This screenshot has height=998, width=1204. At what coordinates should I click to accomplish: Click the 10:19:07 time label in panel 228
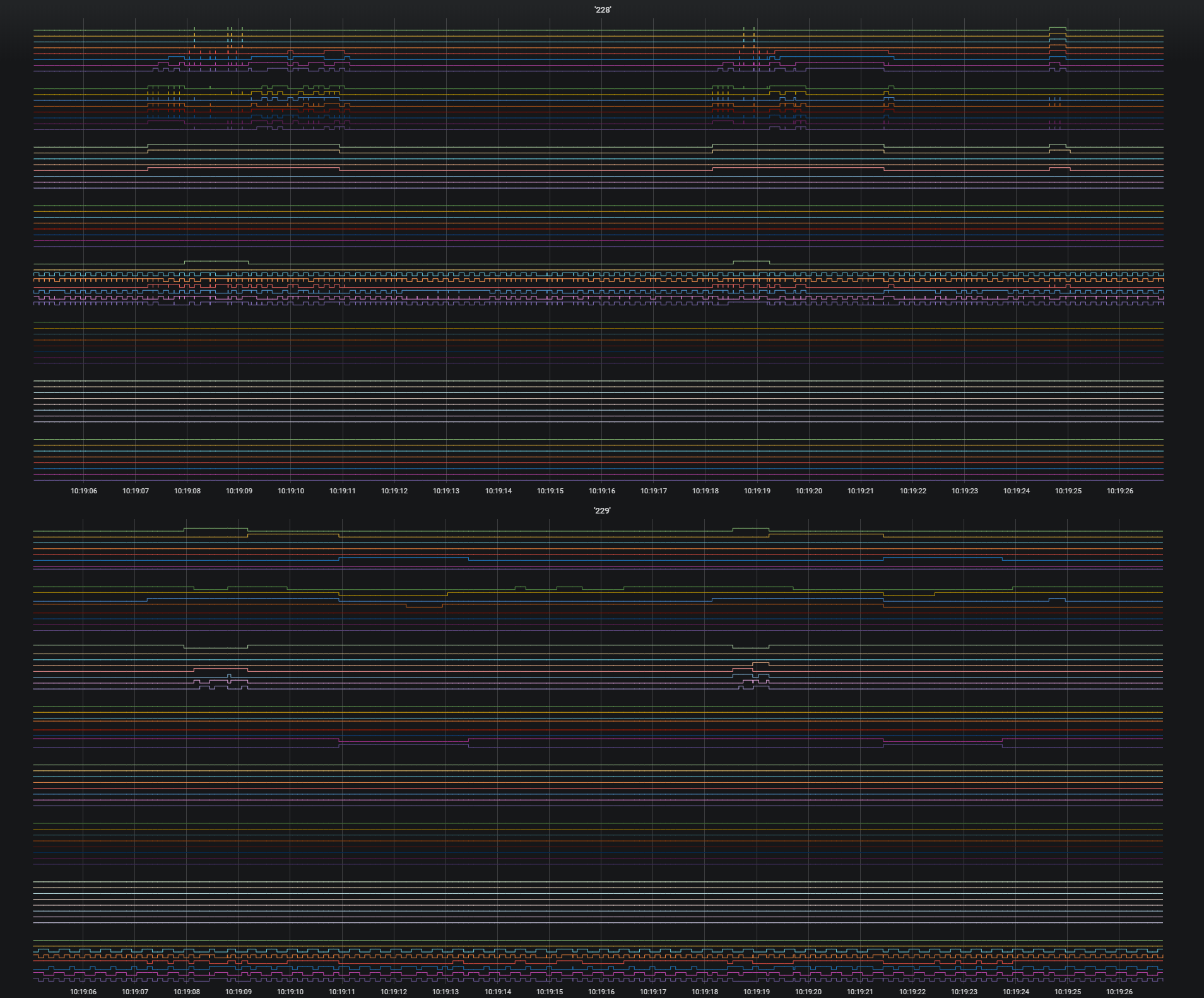pyautogui.click(x=136, y=491)
